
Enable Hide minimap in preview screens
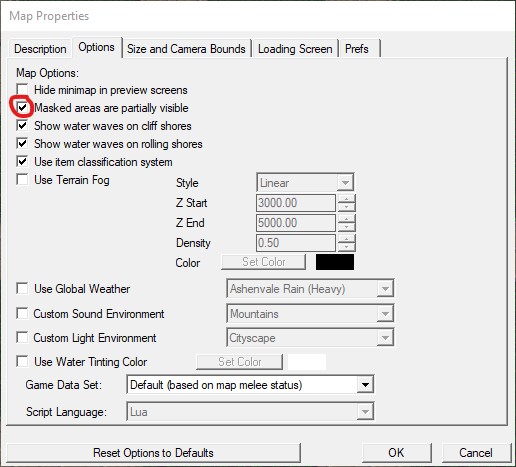pyautogui.click(x=22, y=90)
